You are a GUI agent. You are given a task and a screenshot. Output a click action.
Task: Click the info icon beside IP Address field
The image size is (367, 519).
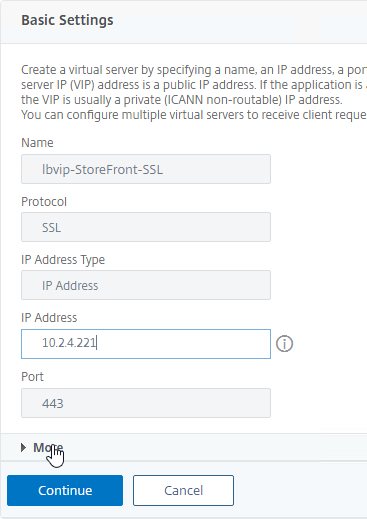[x=284, y=344]
